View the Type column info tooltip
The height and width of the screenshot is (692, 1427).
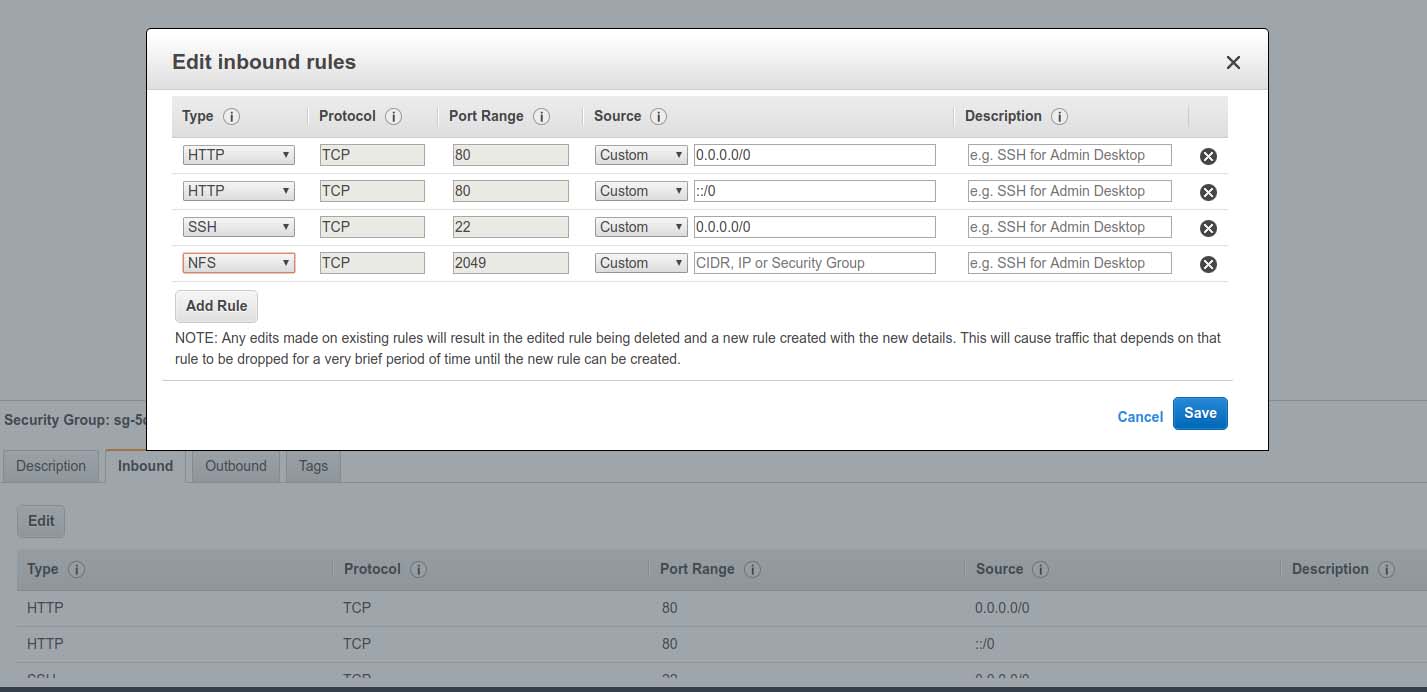[x=228, y=116]
